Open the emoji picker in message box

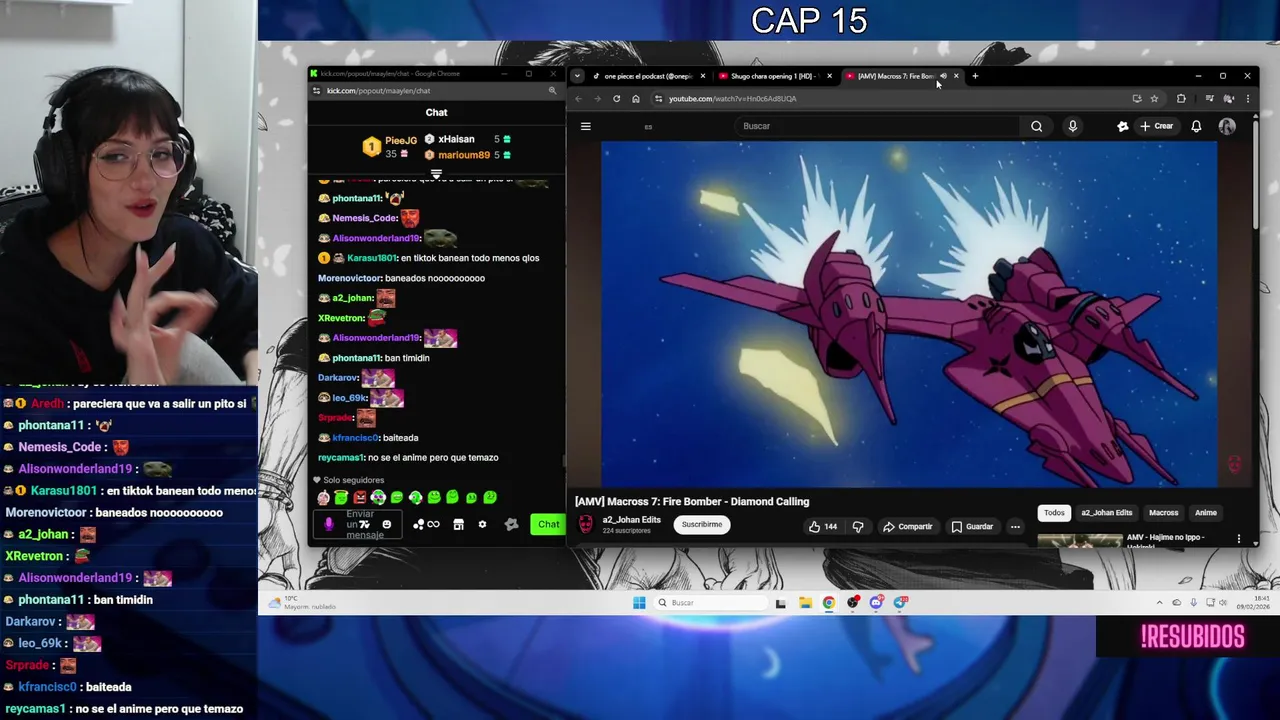386,524
